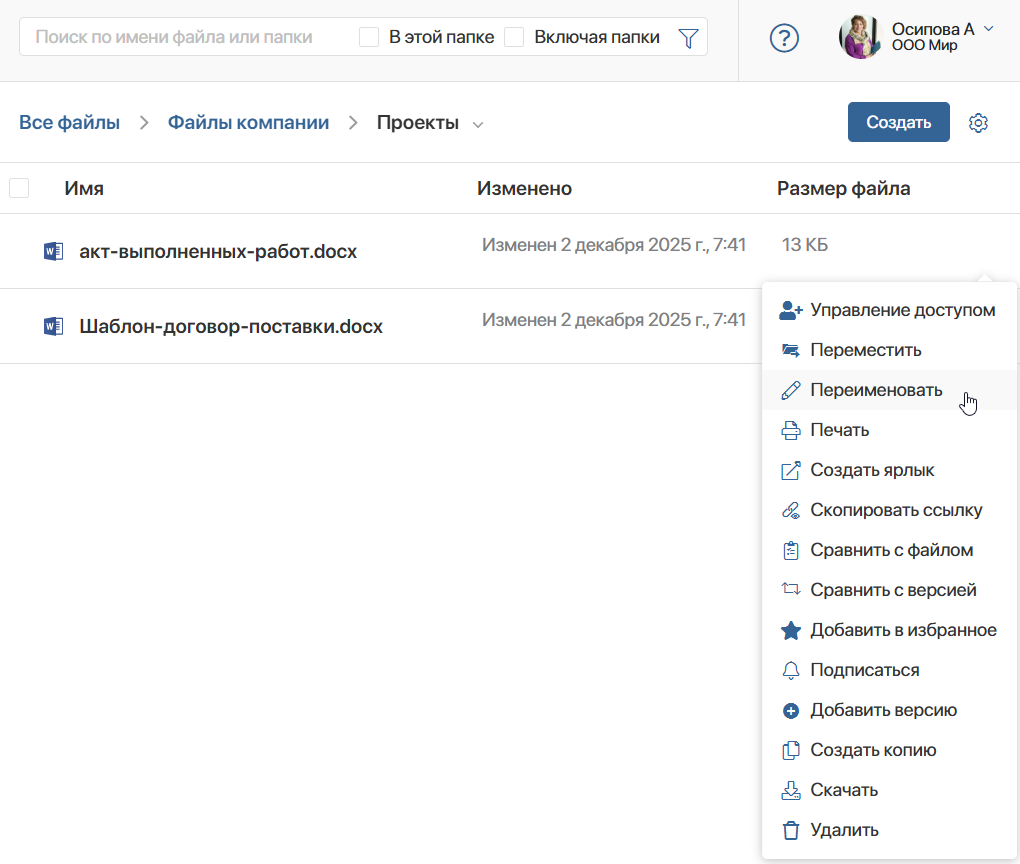
Task: Click the printer icon next to Печать
Action: (x=790, y=430)
